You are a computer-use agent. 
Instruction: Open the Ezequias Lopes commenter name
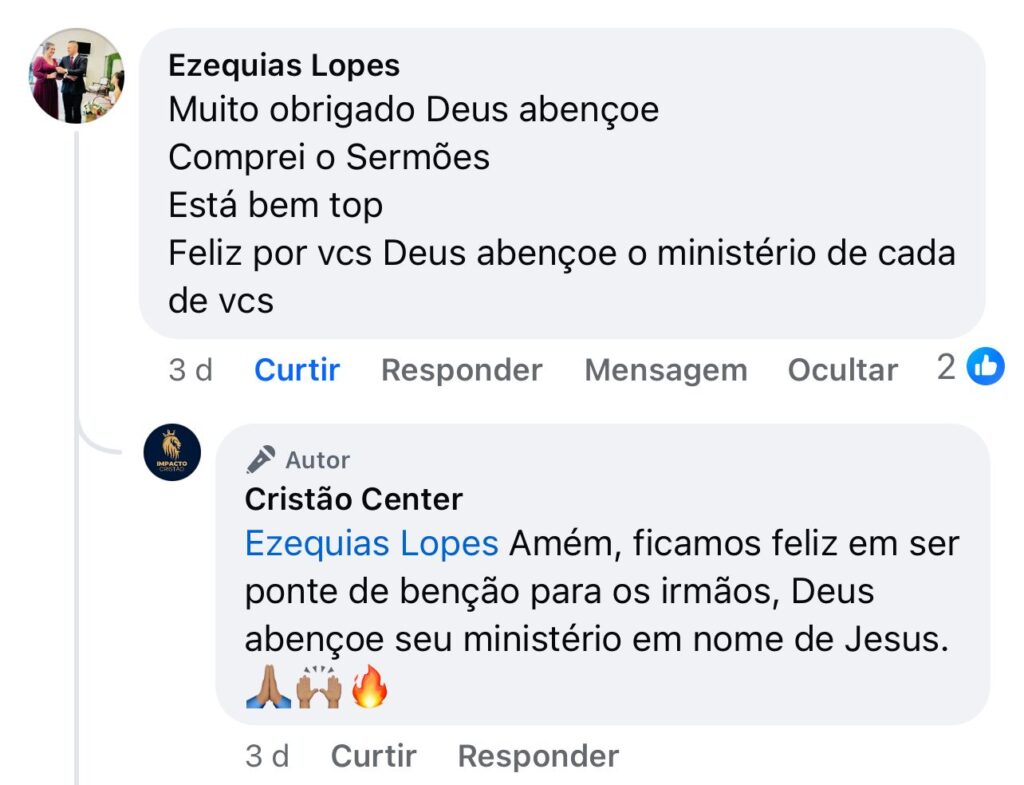[284, 65]
